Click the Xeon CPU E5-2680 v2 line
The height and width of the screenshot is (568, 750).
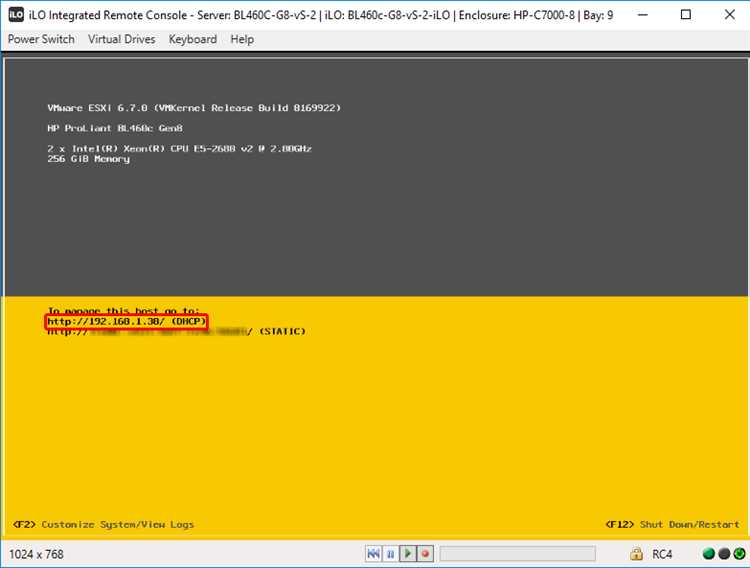coord(179,148)
